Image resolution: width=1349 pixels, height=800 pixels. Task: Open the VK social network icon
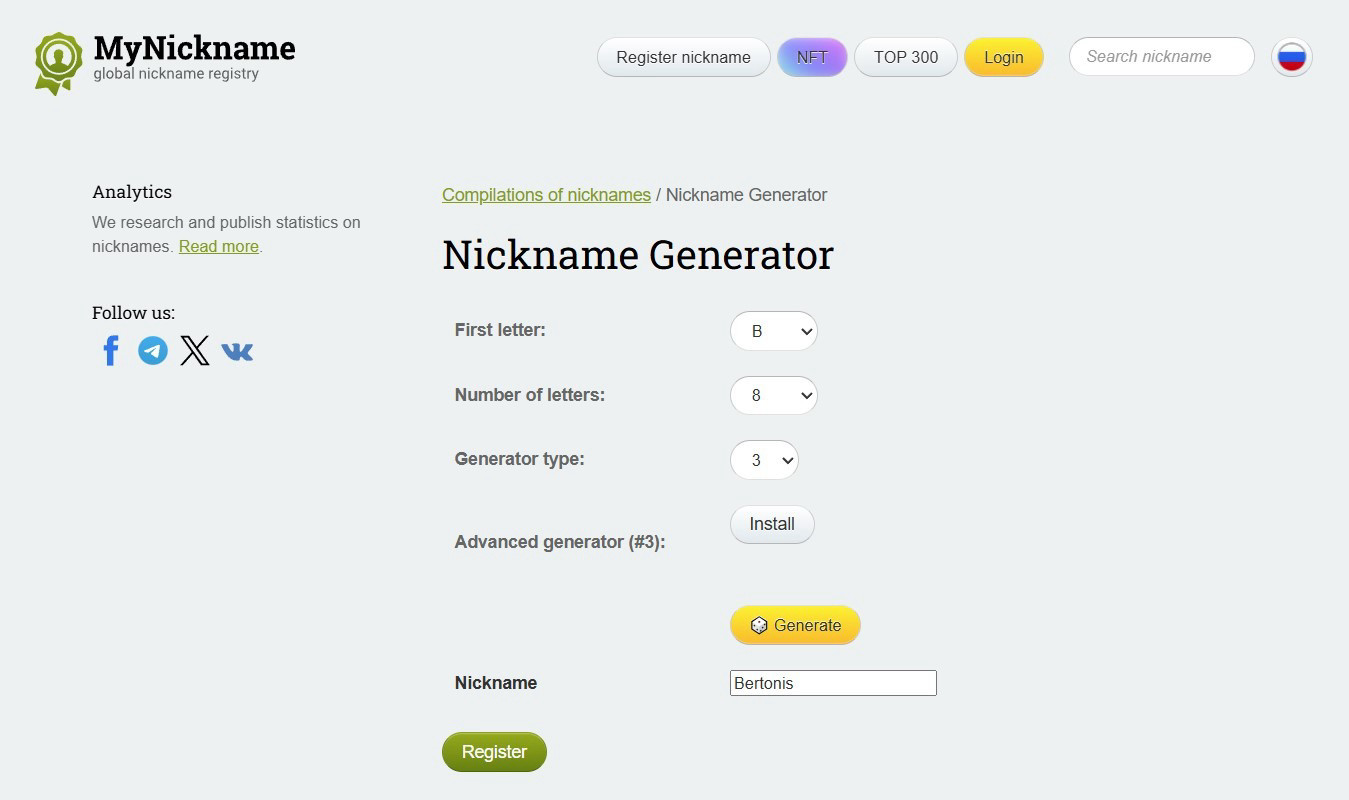click(237, 351)
